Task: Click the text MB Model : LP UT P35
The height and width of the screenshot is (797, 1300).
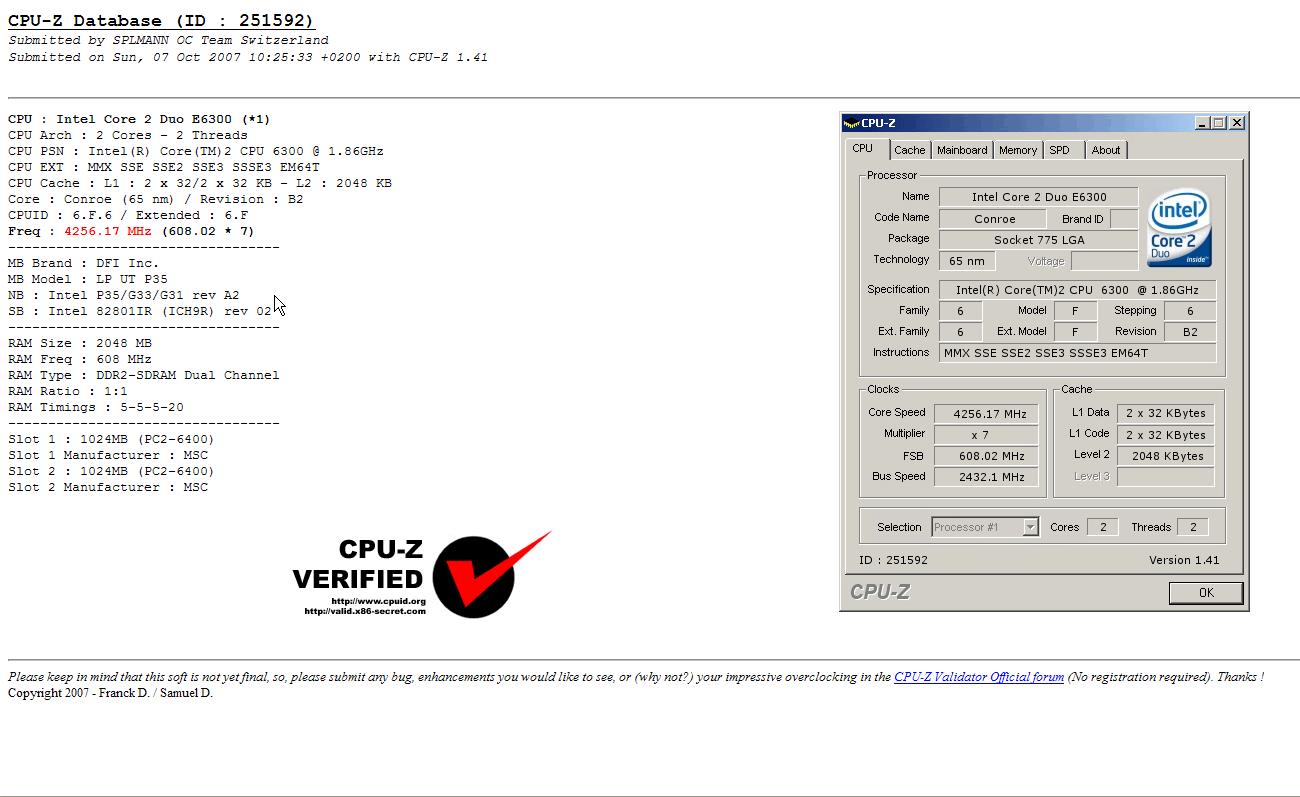Action: [x=88, y=279]
